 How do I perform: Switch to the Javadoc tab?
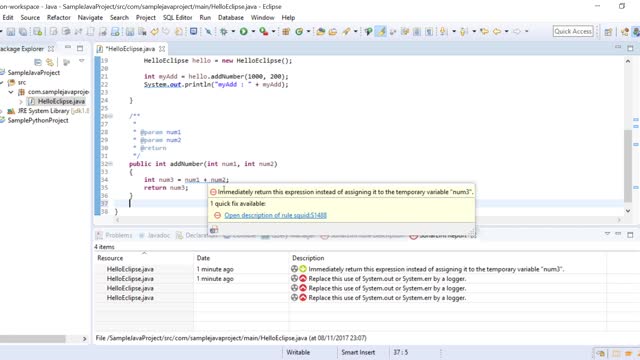pyautogui.click(x=154, y=236)
